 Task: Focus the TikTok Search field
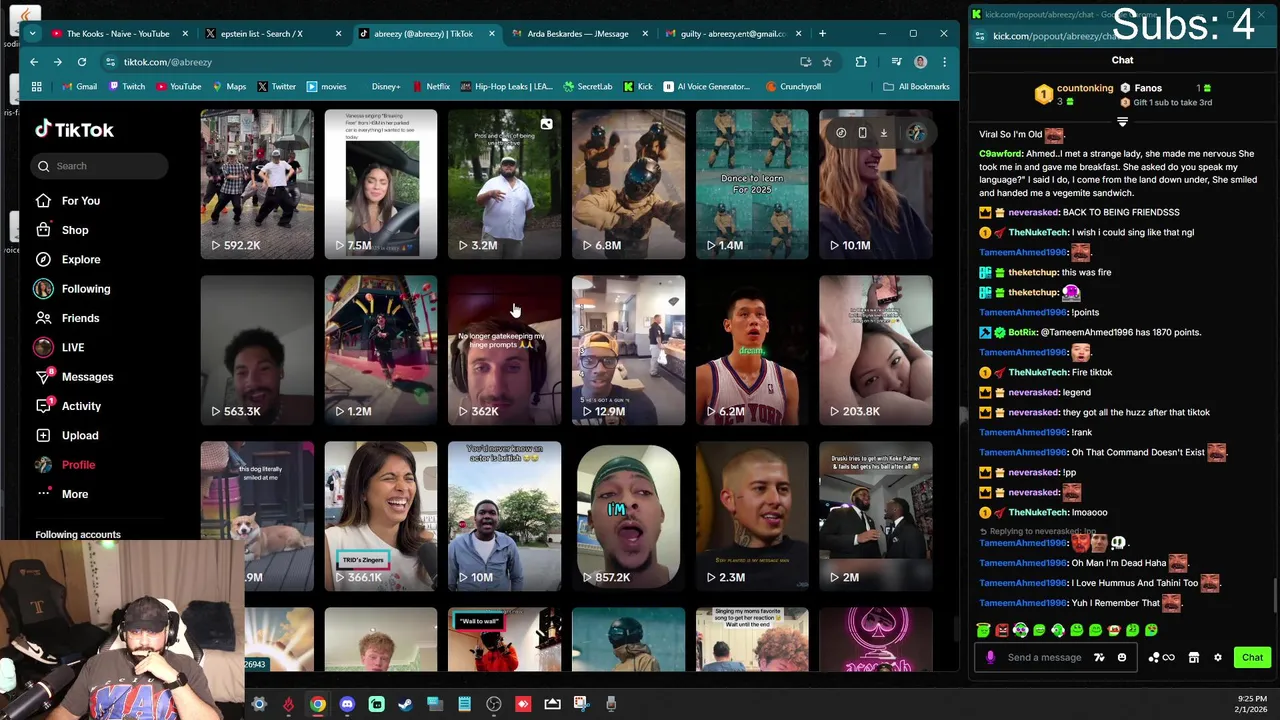(x=100, y=166)
